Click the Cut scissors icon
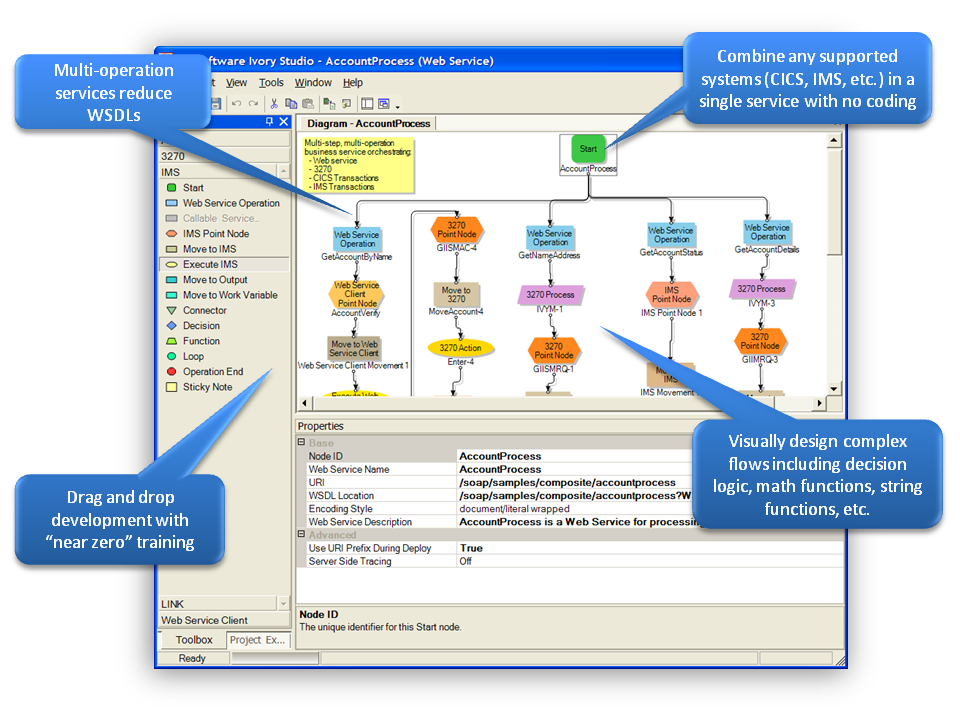This screenshot has height=720, width=960. click(x=274, y=104)
